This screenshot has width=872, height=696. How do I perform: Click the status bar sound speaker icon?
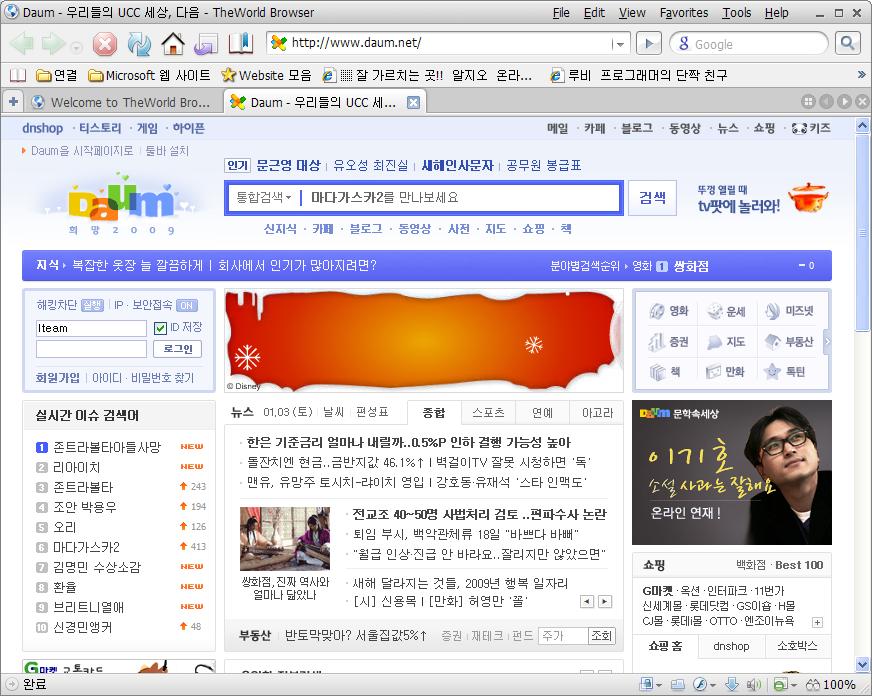pos(754,684)
